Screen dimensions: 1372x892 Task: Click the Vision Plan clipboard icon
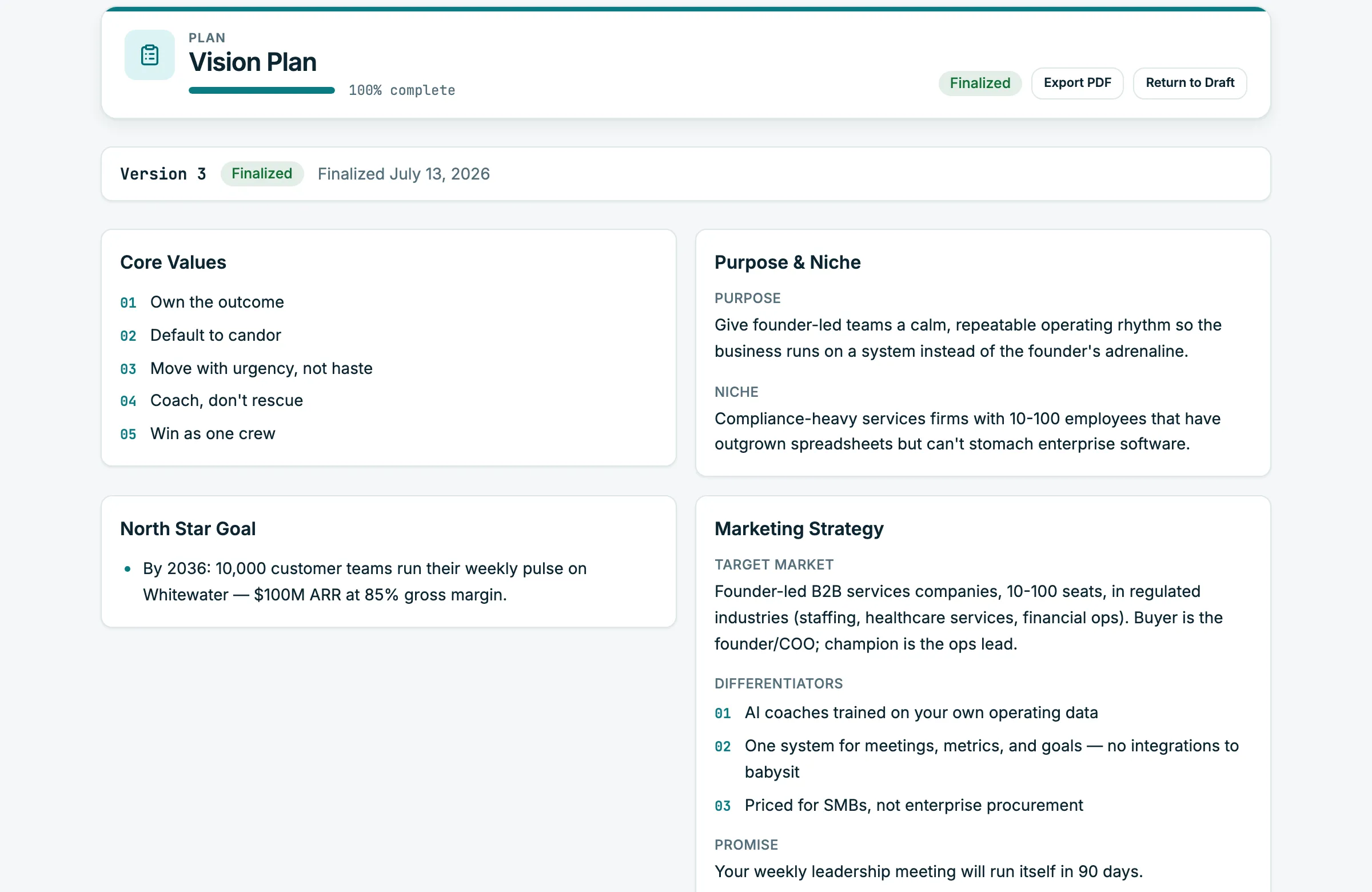[x=149, y=55]
